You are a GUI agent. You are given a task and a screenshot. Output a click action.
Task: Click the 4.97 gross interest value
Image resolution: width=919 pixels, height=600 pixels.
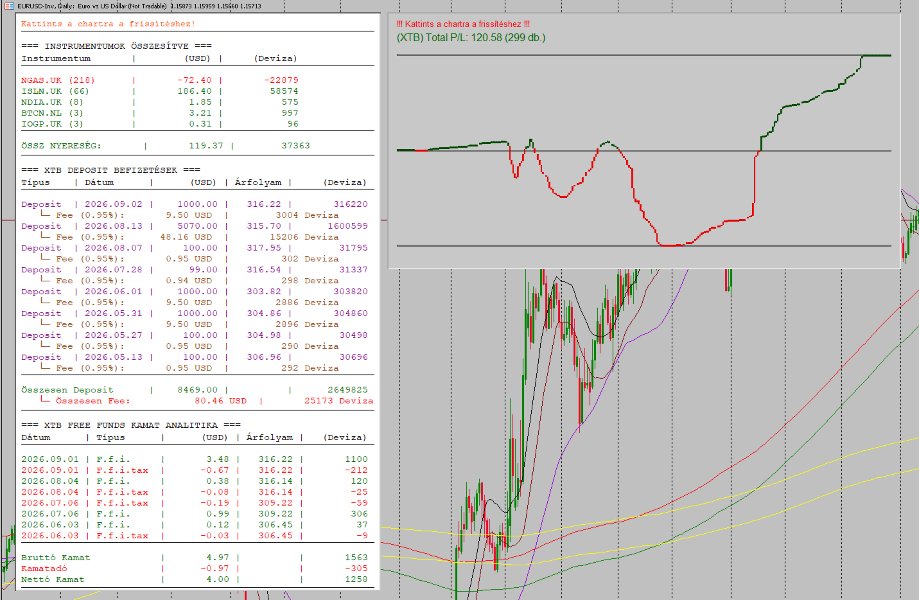click(x=217, y=557)
